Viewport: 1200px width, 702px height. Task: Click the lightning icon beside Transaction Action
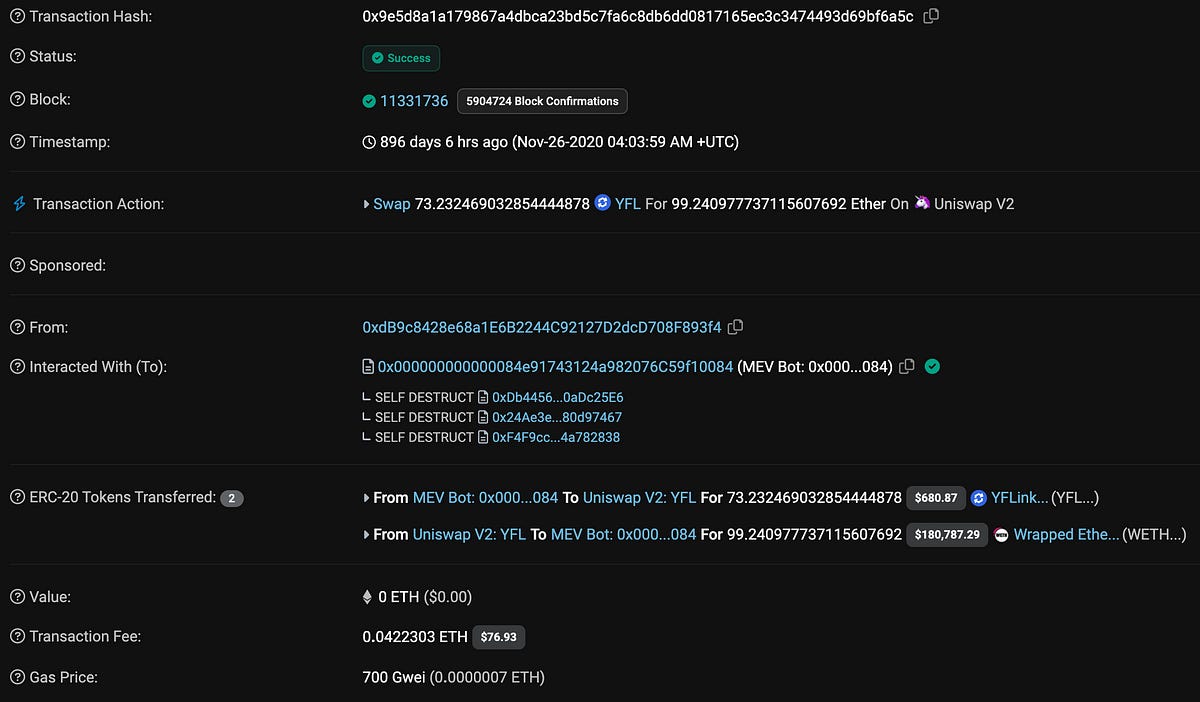coord(18,204)
